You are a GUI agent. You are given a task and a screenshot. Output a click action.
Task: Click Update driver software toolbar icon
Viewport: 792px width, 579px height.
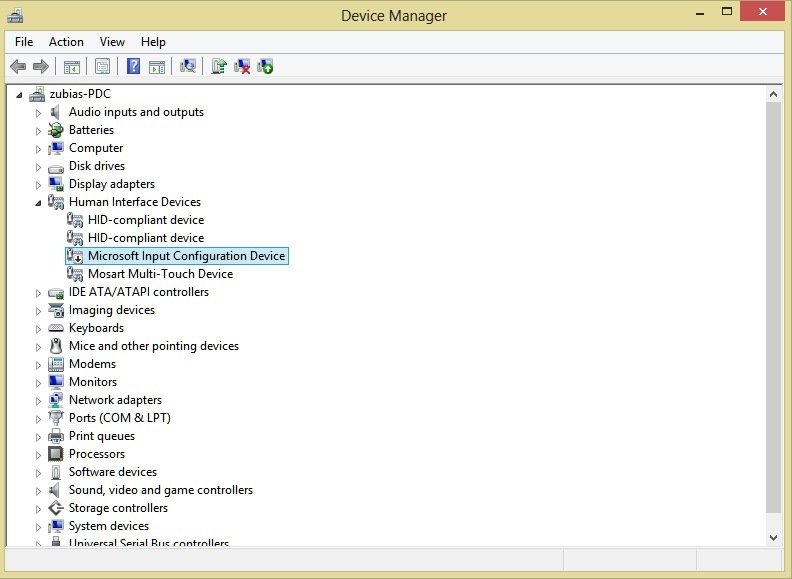[219, 66]
